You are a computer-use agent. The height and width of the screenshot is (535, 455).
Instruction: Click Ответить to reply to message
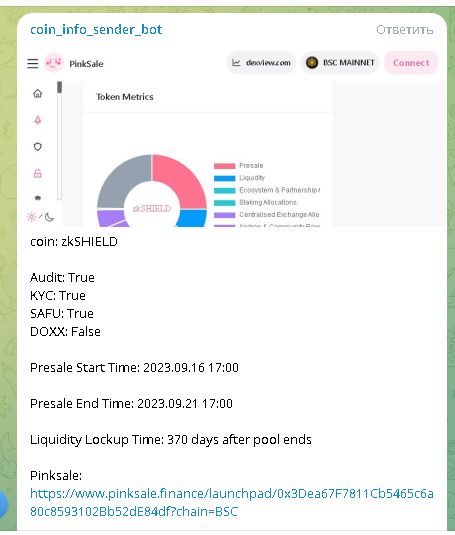tap(405, 30)
